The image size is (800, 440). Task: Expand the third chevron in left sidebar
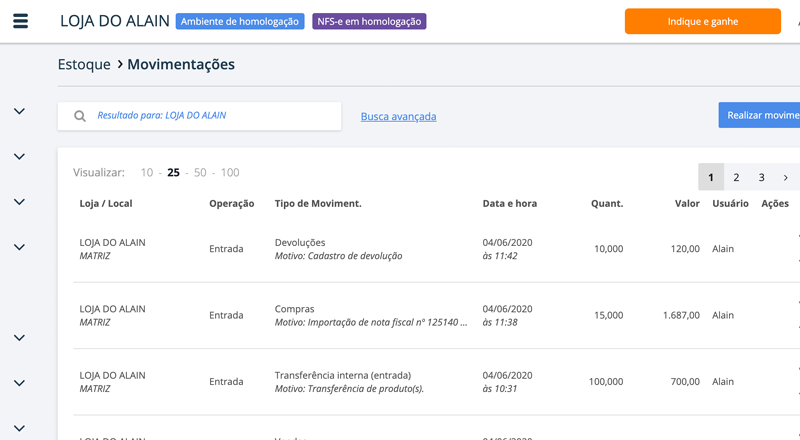click(x=19, y=202)
